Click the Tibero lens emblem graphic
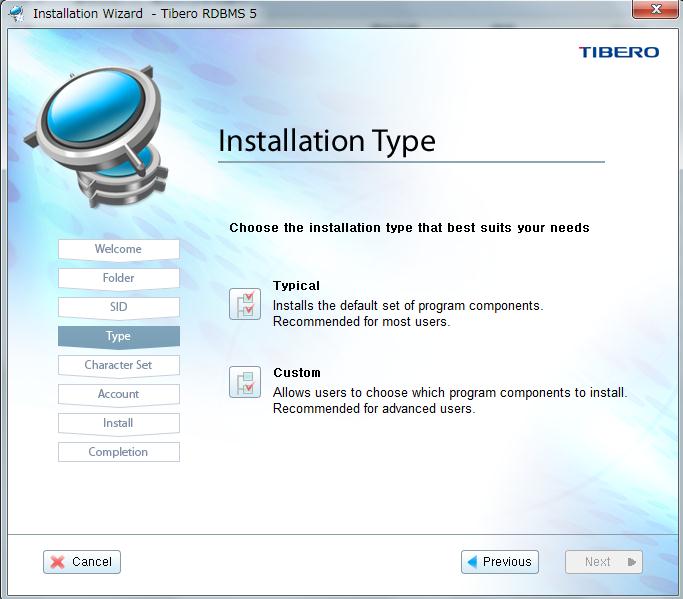The height and width of the screenshot is (599, 683). tap(96, 136)
